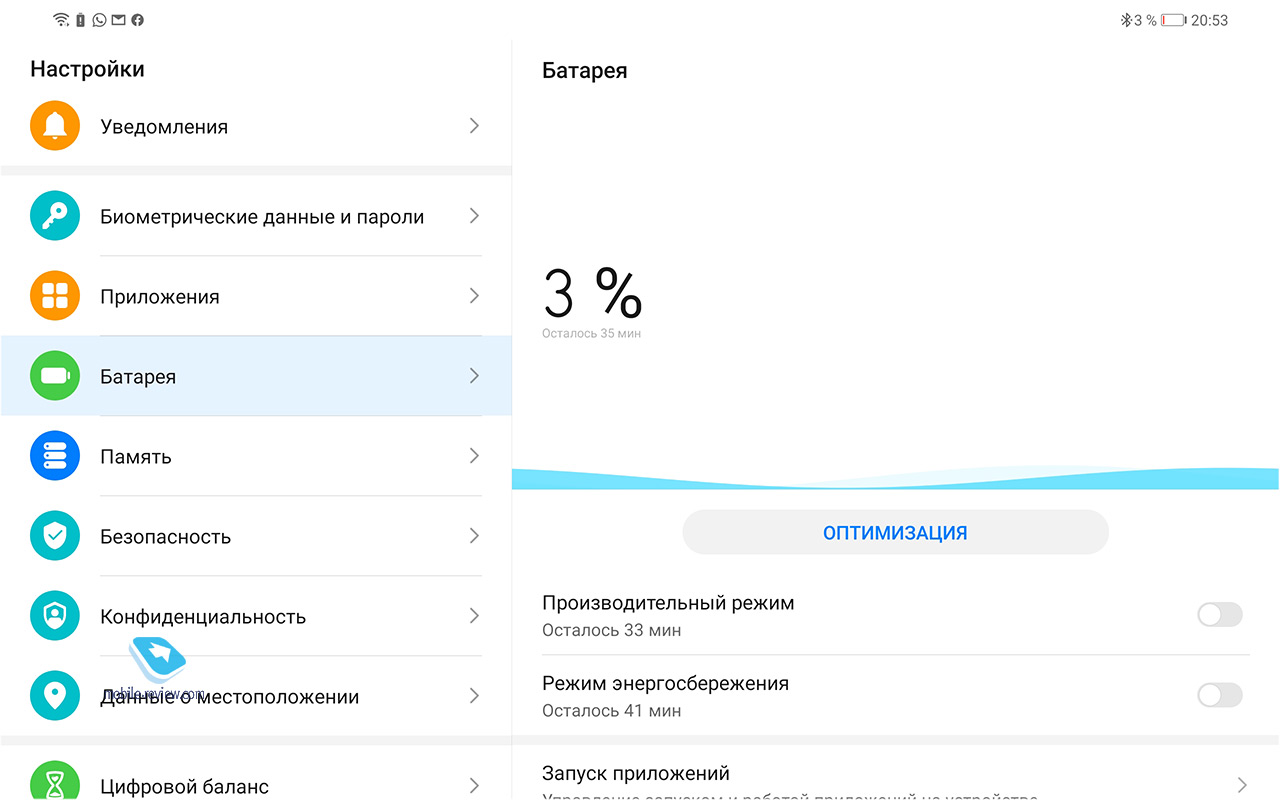Tap the hourglass Цифровой баланс icon
Viewport: 1280px width, 800px height.
tap(55, 782)
